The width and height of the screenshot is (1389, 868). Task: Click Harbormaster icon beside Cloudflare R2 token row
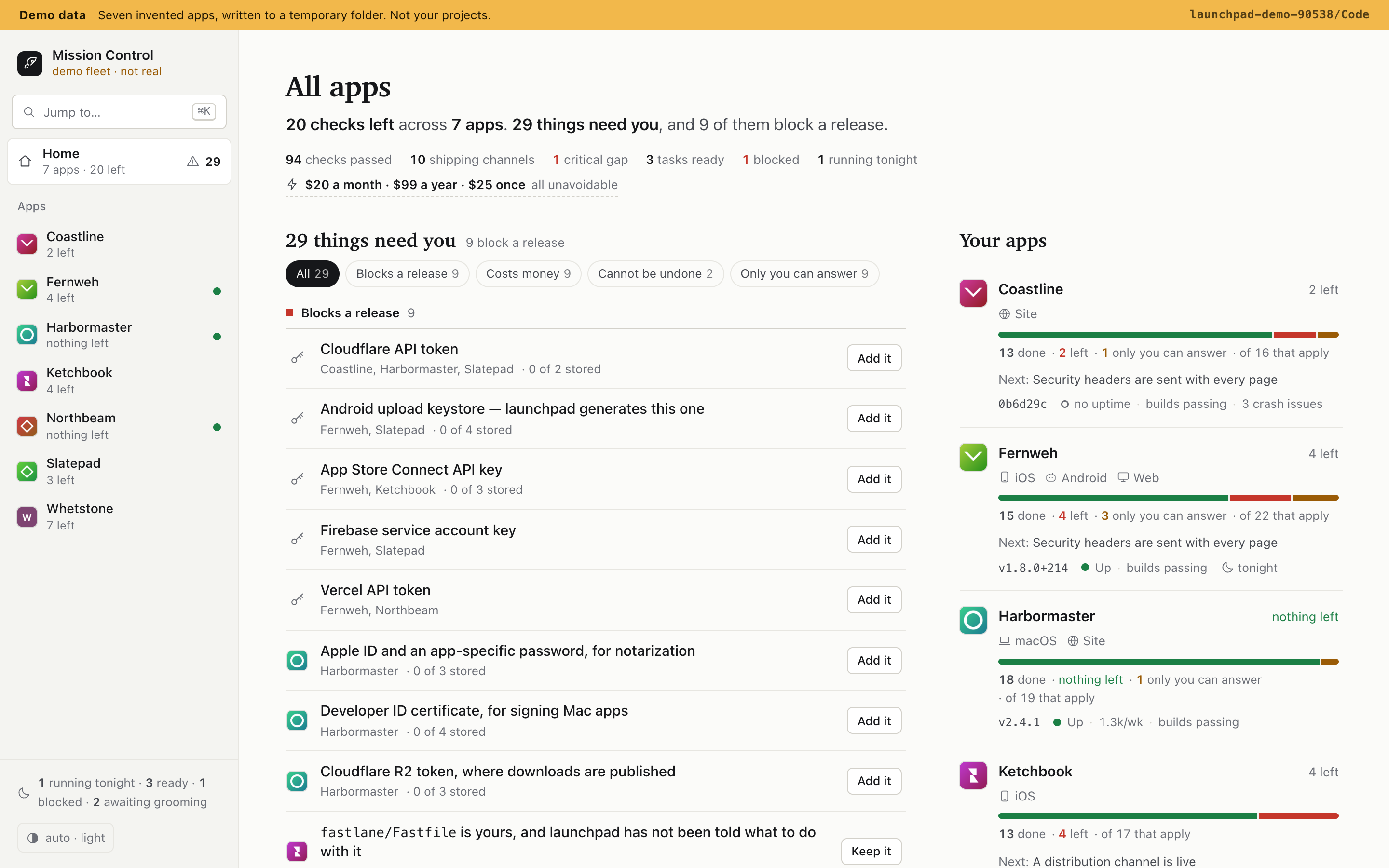click(x=297, y=781)
